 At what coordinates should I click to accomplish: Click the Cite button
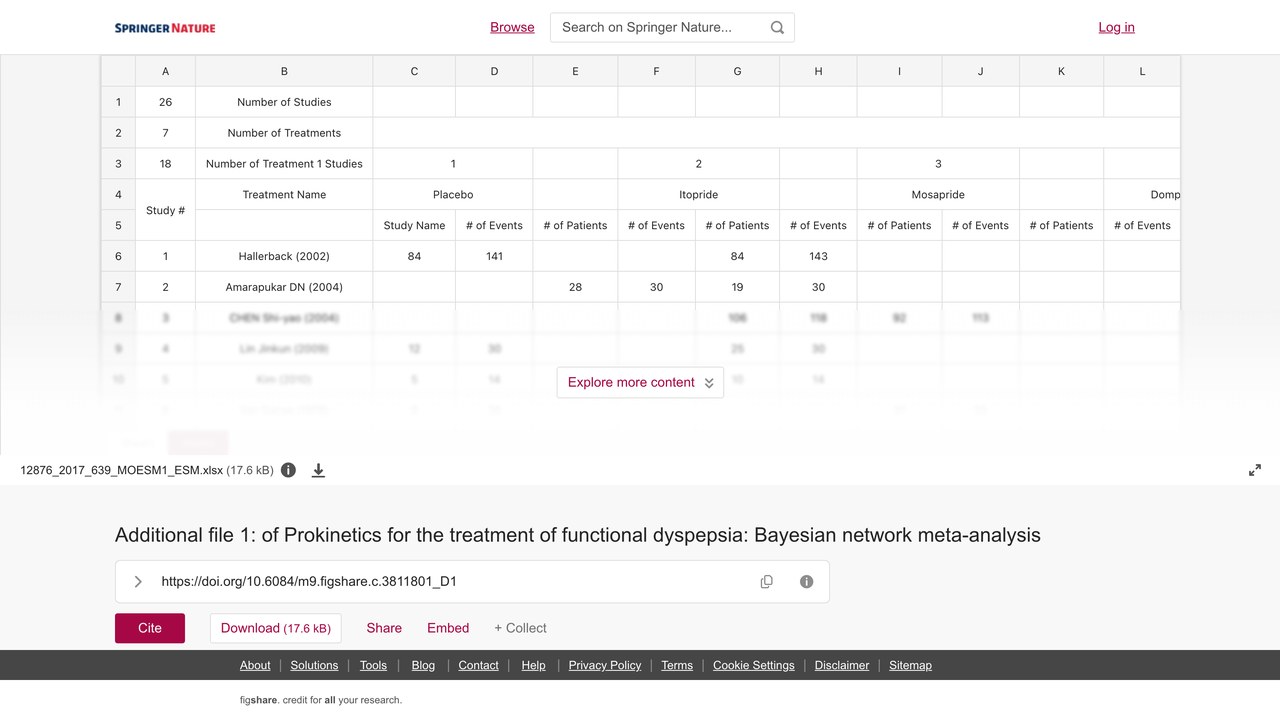(x=150, y=628)
